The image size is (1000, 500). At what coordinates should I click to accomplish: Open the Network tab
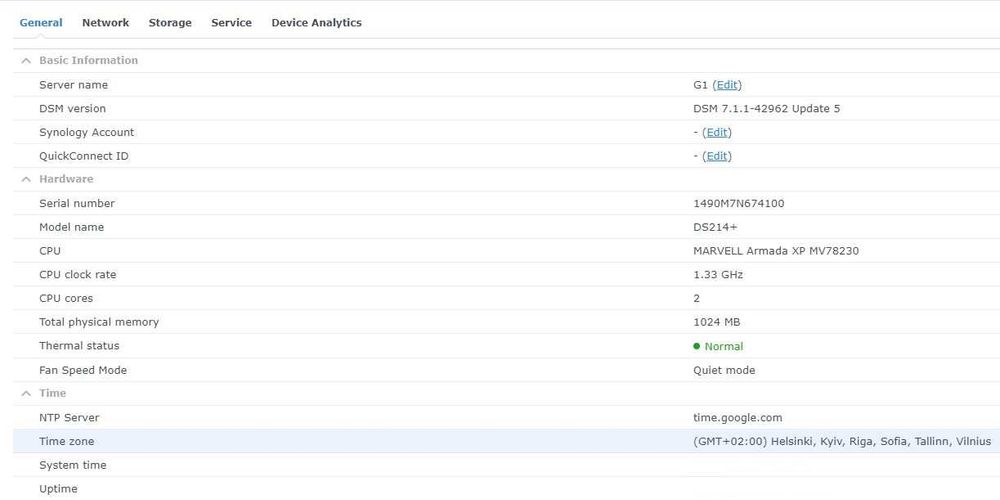coord(105,23)
